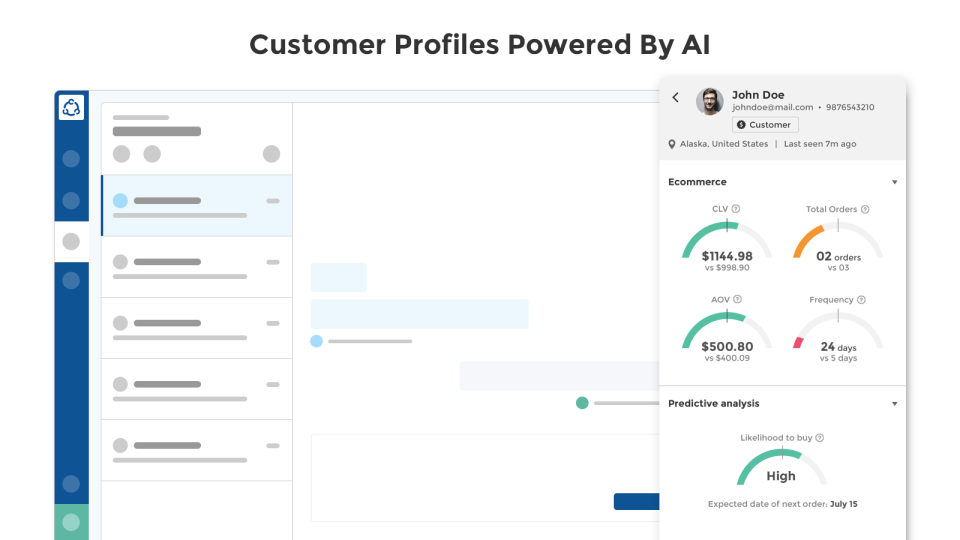Open the AOV help tooltip icon
Screen dimensions: 960x540
point(737,299)
